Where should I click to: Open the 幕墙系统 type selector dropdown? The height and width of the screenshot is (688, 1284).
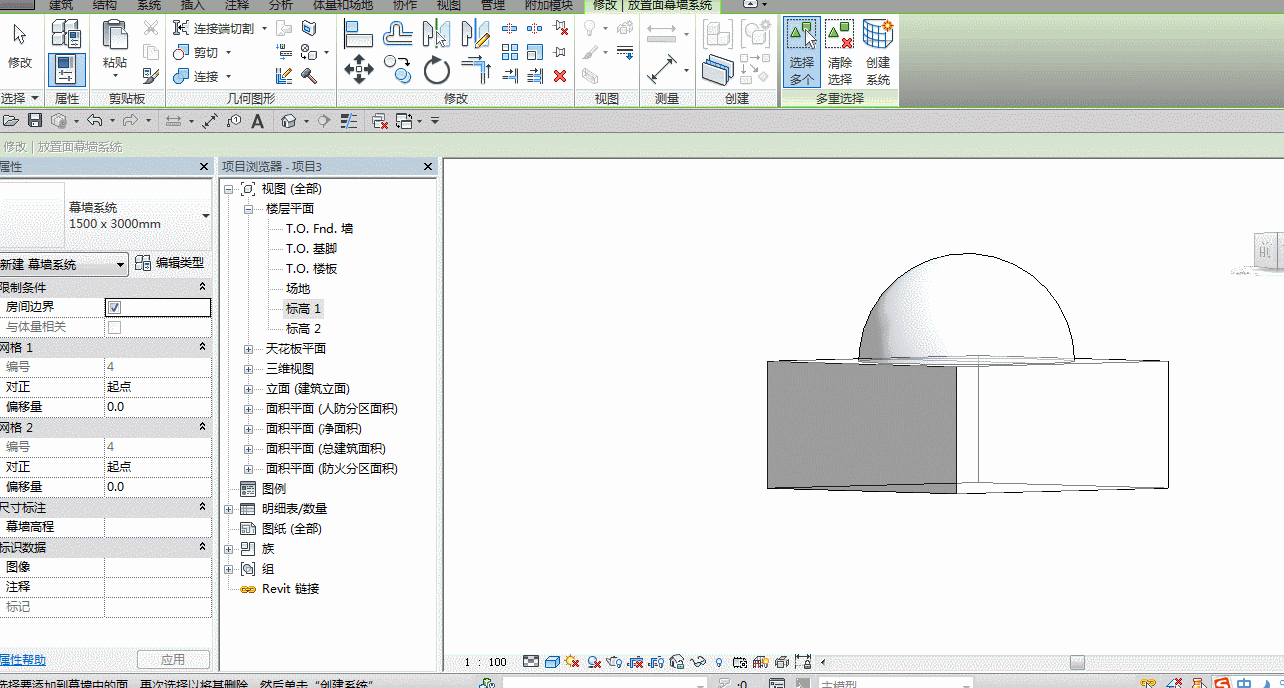tap(206, 216)
